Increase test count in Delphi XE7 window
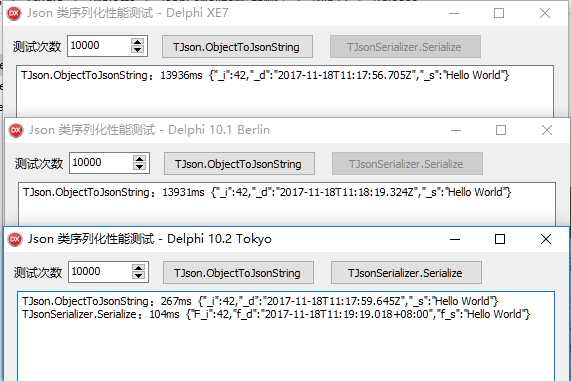Viewport: 571px width, 381px height. [x=137, y=42]
